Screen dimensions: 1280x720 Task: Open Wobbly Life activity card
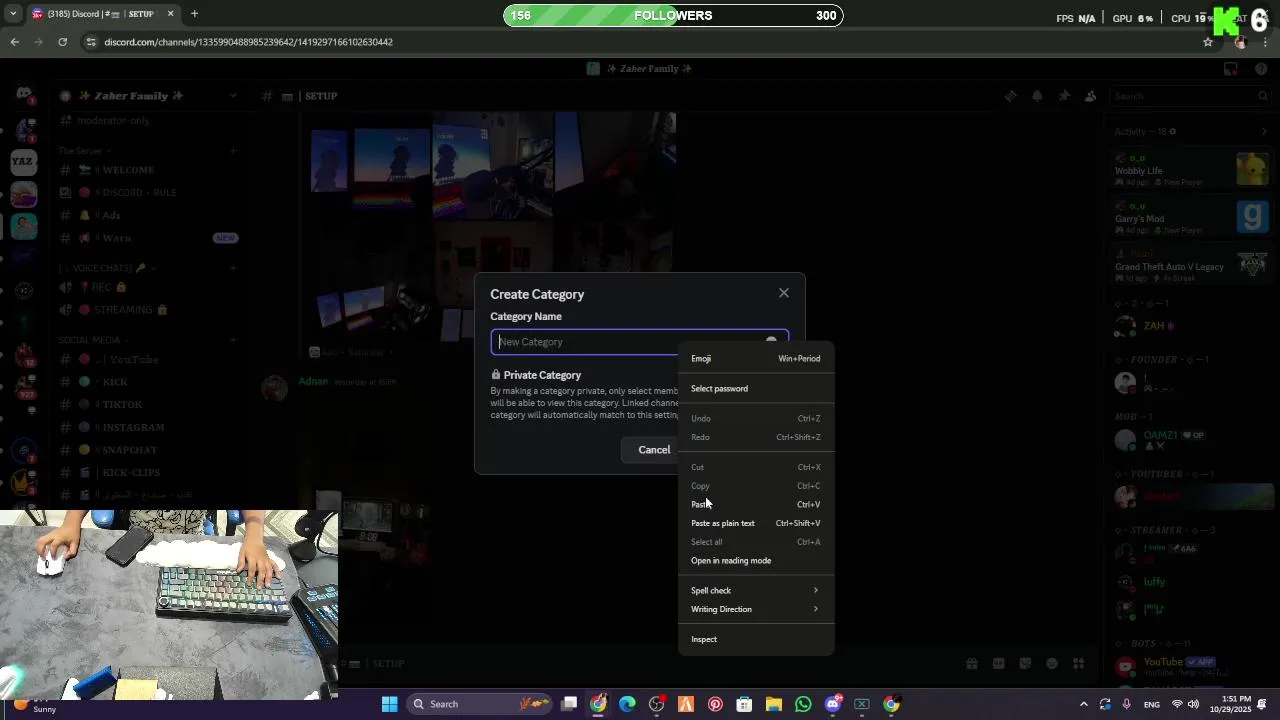[x=1190, y=170]
